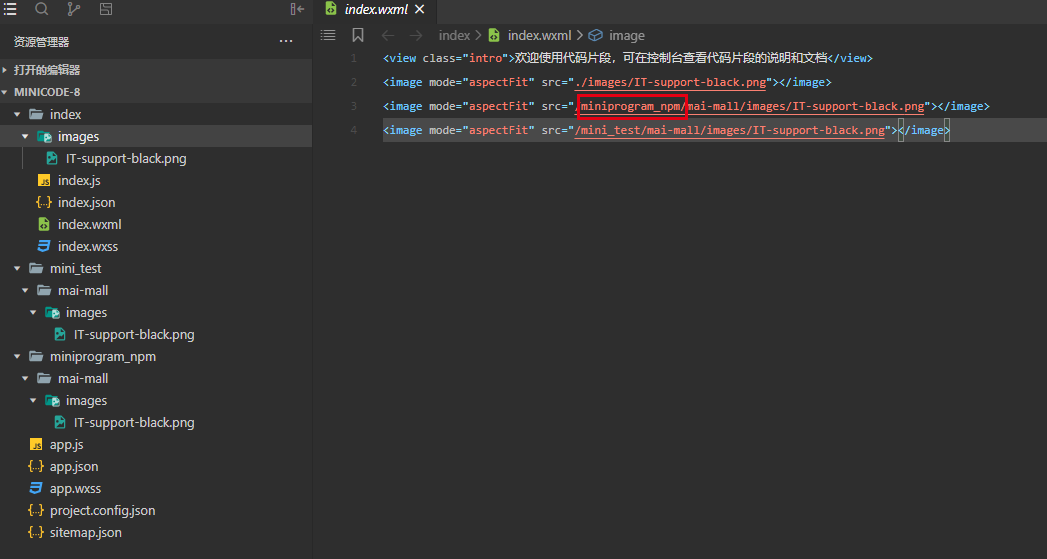Close the index.wxml tab

pos(419,9)
